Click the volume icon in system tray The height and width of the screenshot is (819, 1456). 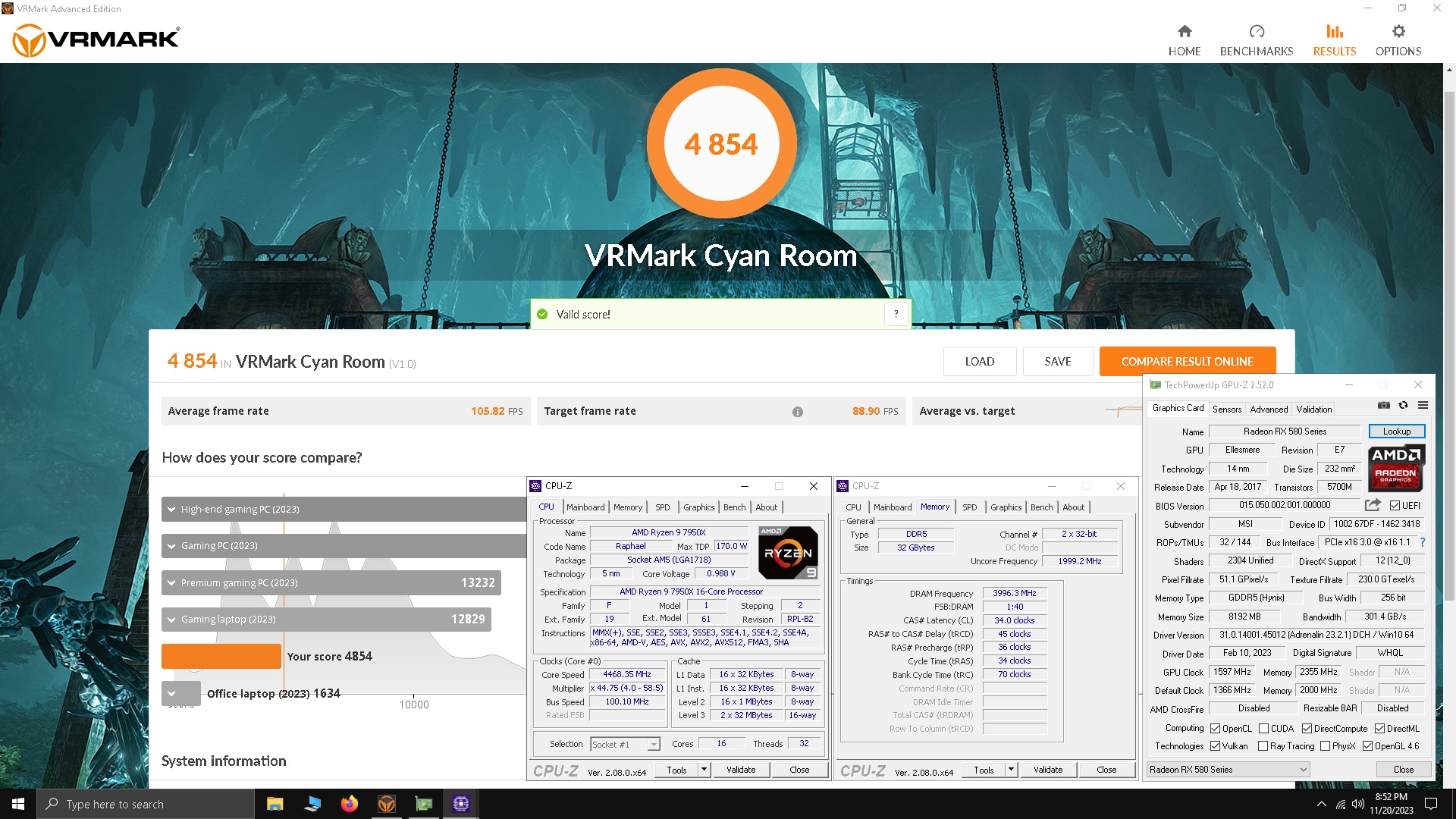[1358, 804]
